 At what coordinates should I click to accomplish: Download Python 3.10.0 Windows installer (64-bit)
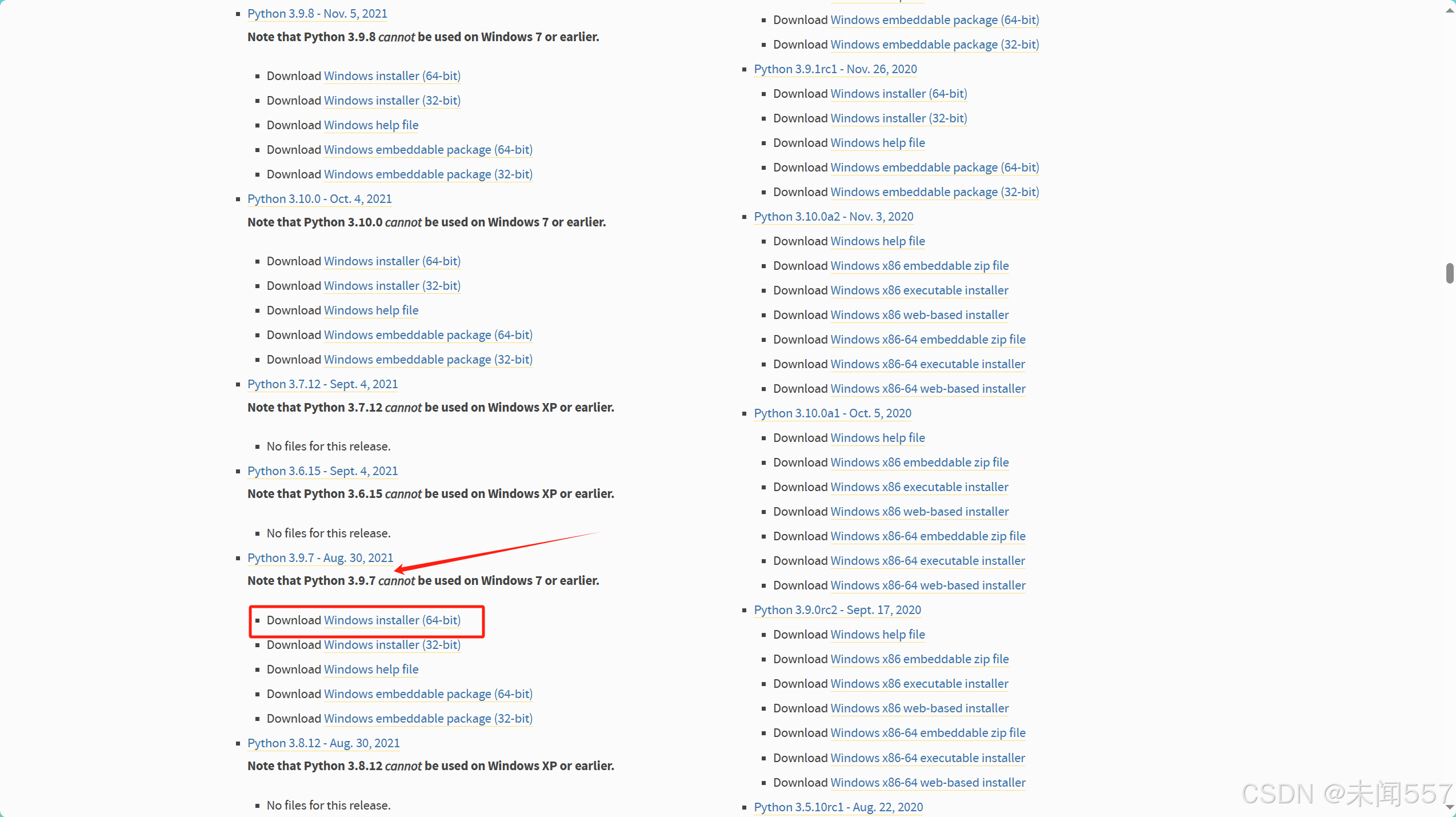point(392,261)
